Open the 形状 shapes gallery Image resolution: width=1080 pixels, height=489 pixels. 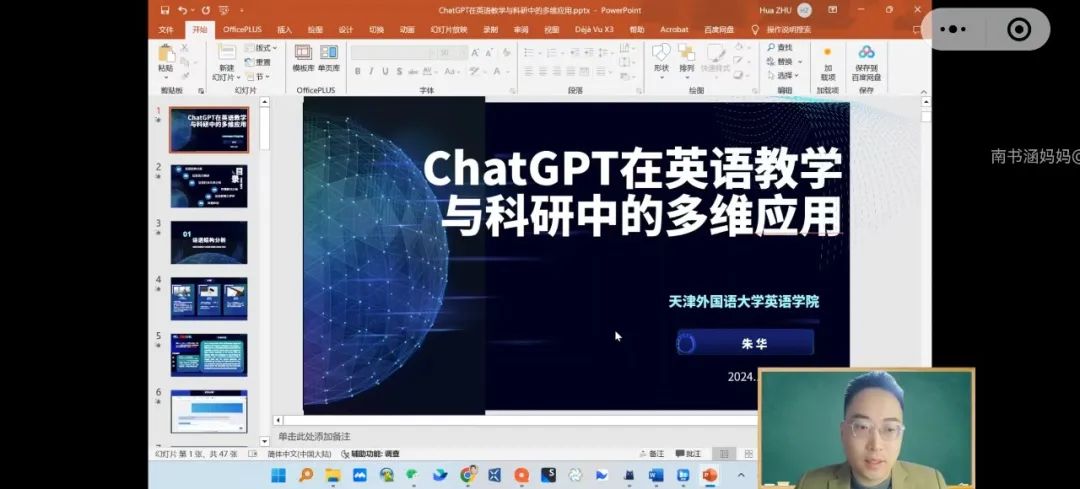tap(661, 59)
